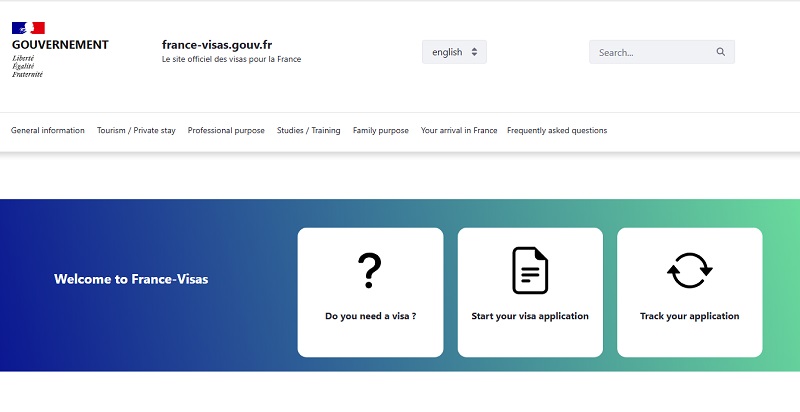Screen dimensions: 800x412
Task: Open the Family purpose menu
Action: pyautogui.click(x=381, y=131)
